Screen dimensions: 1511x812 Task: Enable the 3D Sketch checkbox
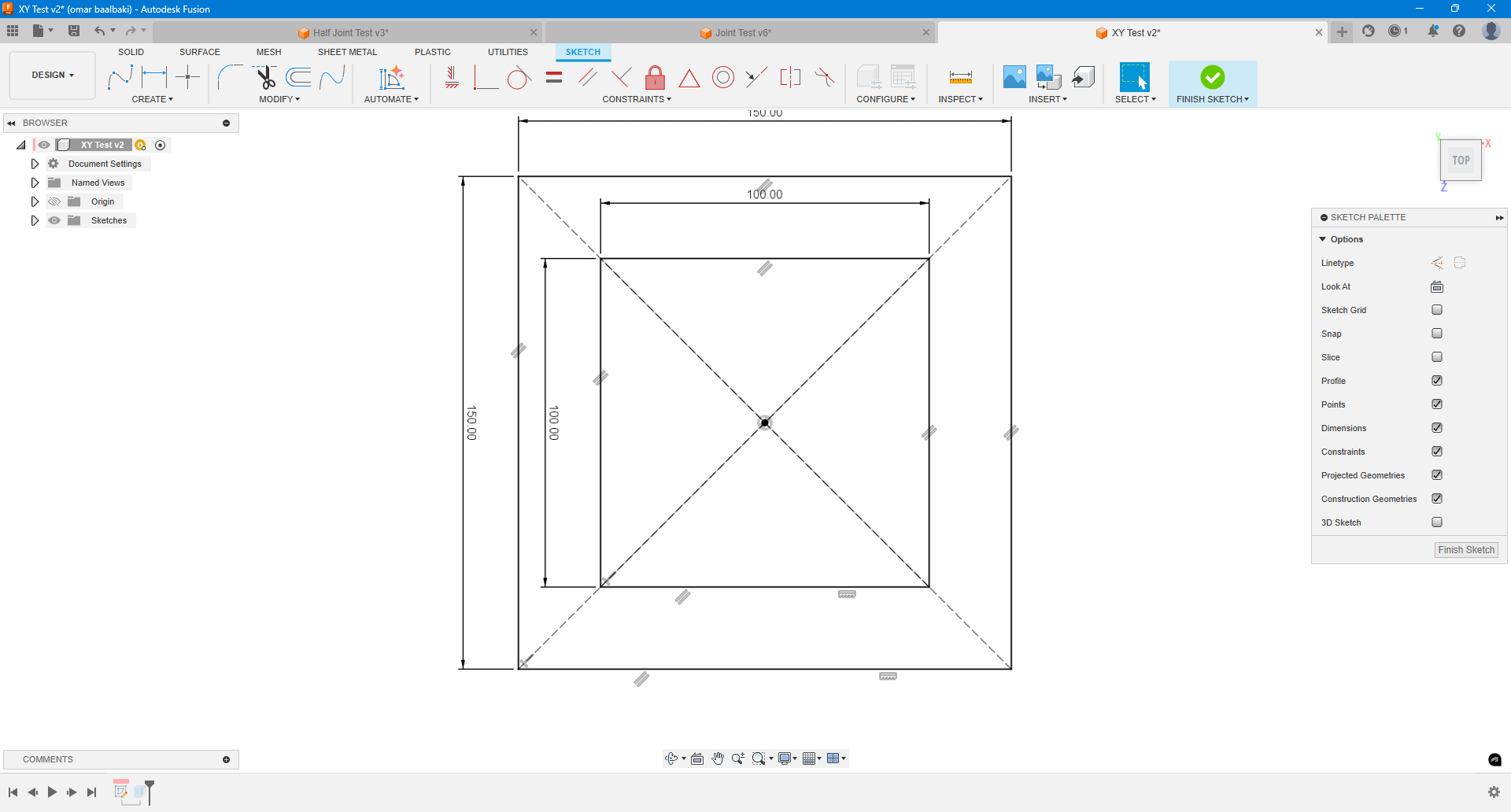(1437, 522)
